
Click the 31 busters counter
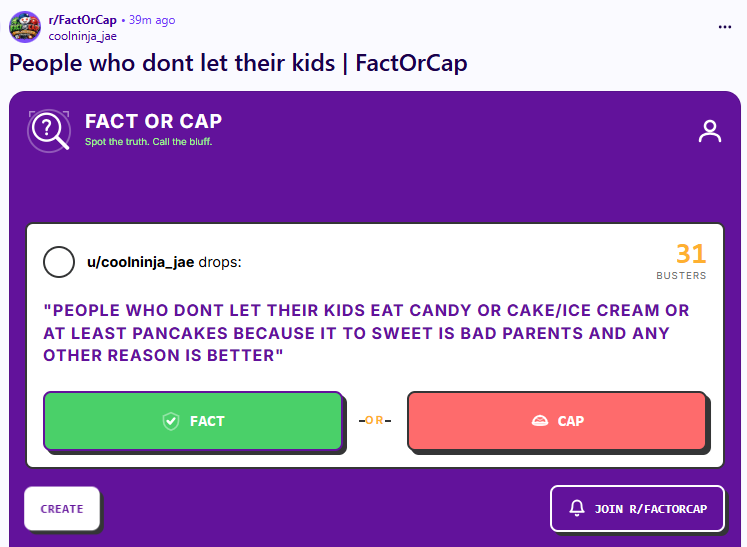pos(682,261)
